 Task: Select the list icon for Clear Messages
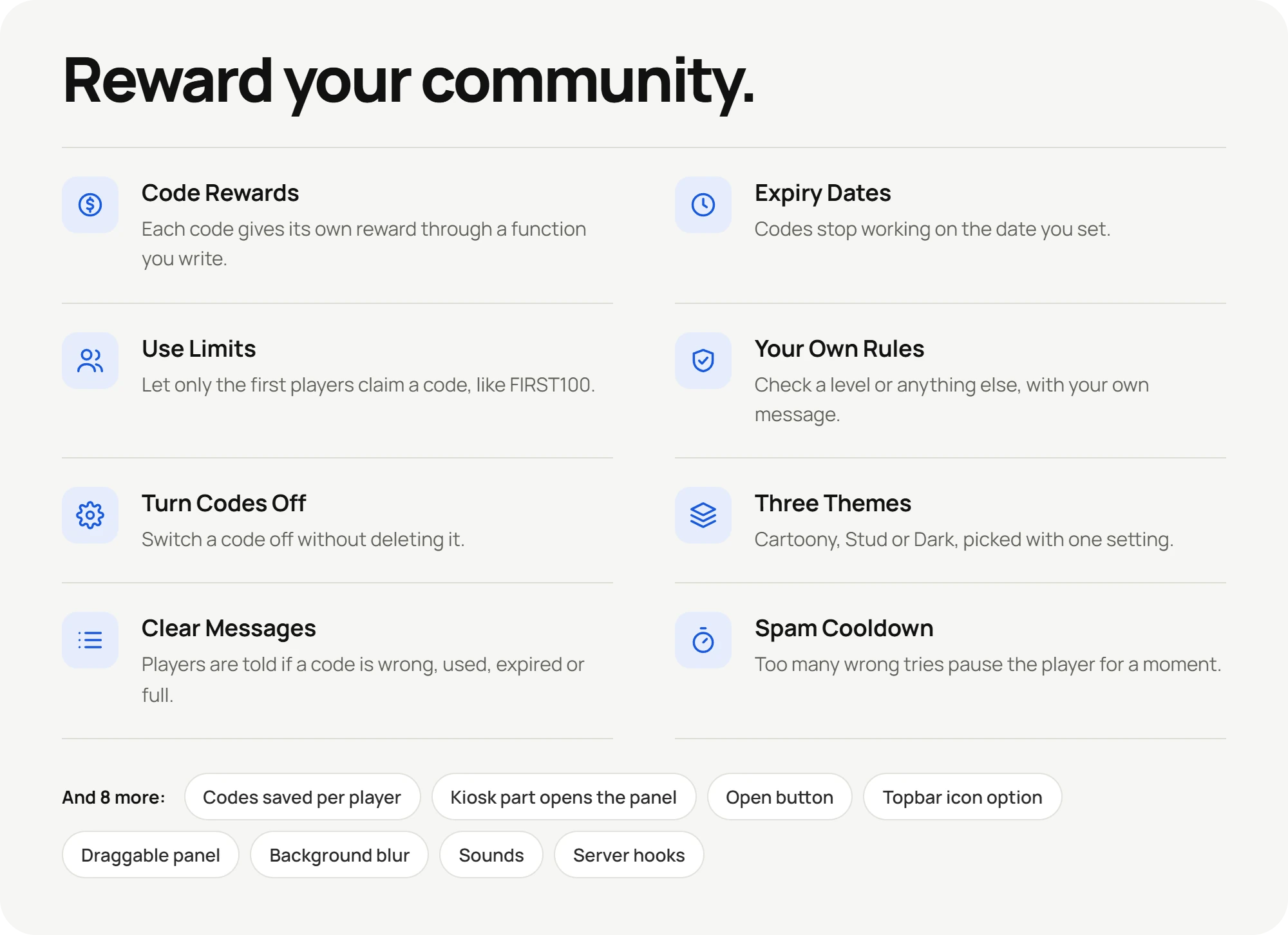click(x=90, y=640)
